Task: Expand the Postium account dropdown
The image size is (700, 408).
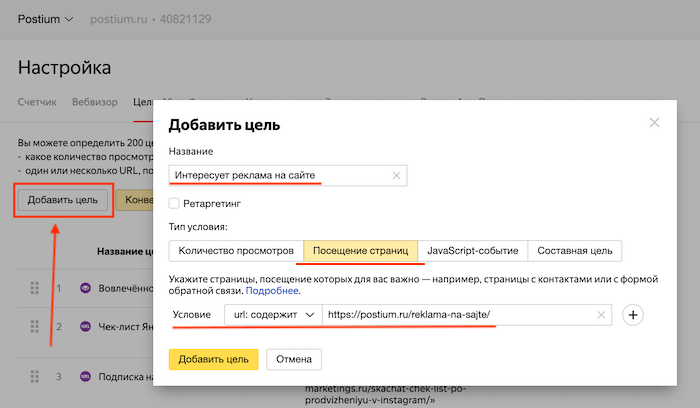Action: (46, 19)
